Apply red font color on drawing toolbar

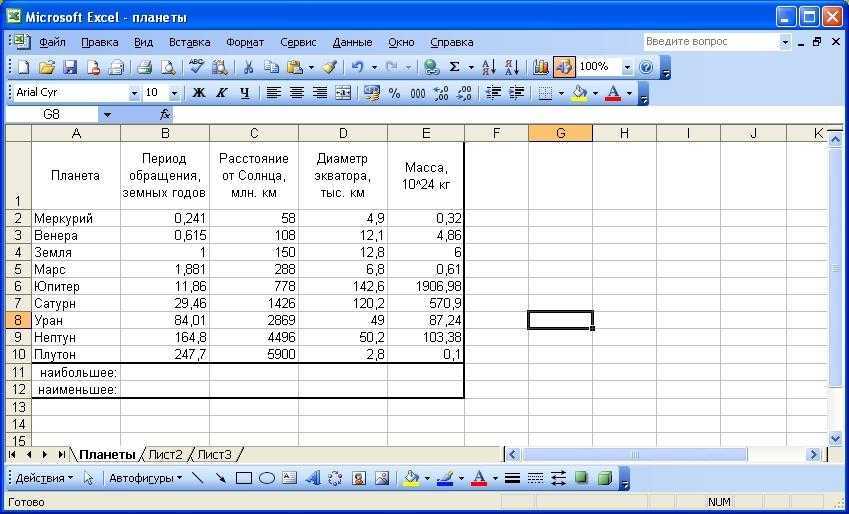[479, 478]
